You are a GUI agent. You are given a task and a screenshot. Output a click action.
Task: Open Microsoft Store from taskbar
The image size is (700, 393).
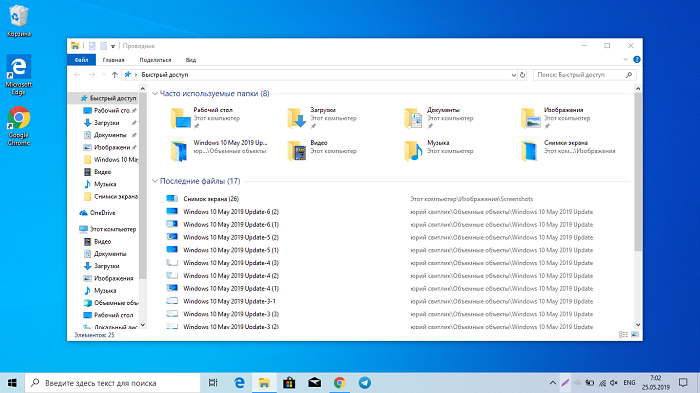click(289, 383)
